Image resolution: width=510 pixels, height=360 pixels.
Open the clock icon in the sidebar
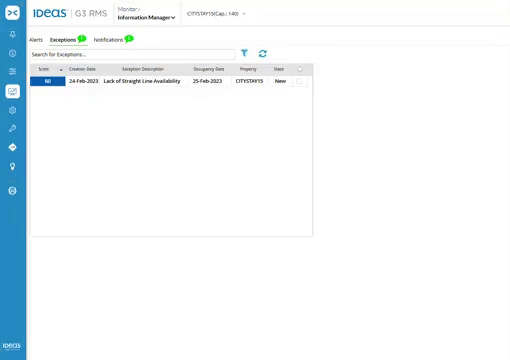(x=13, y=53)
